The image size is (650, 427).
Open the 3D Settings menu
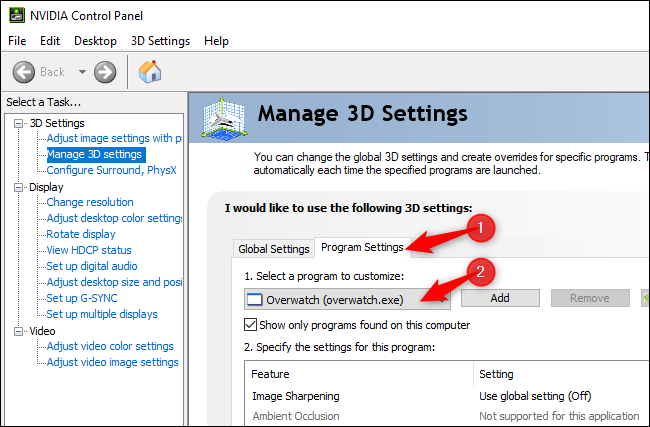[x=160, y=41]
